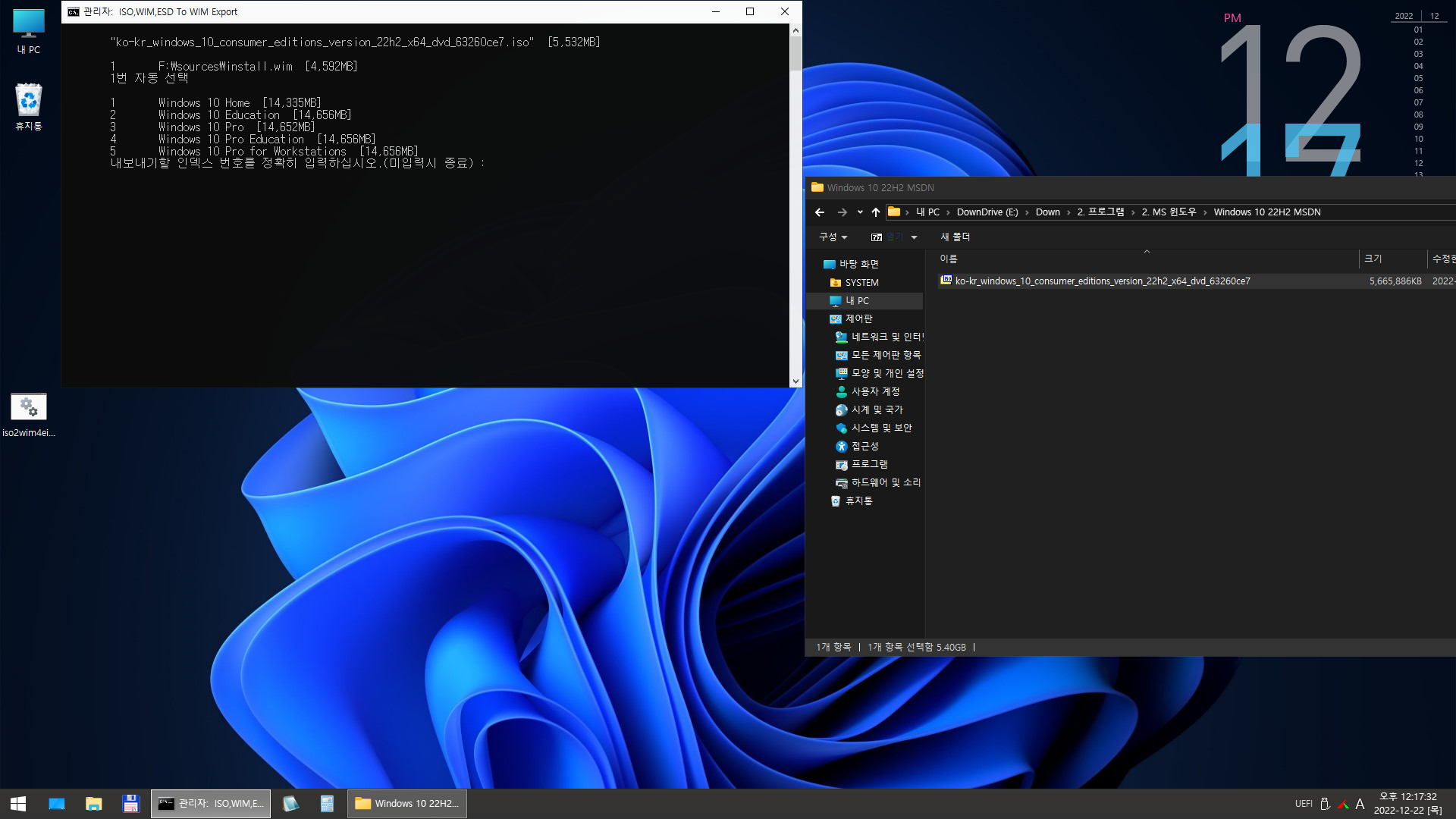This screenshot has height=819, width=1456.
Task: Open the taskbar clock showing 12:17:32
Action: tap(1408, 804)
